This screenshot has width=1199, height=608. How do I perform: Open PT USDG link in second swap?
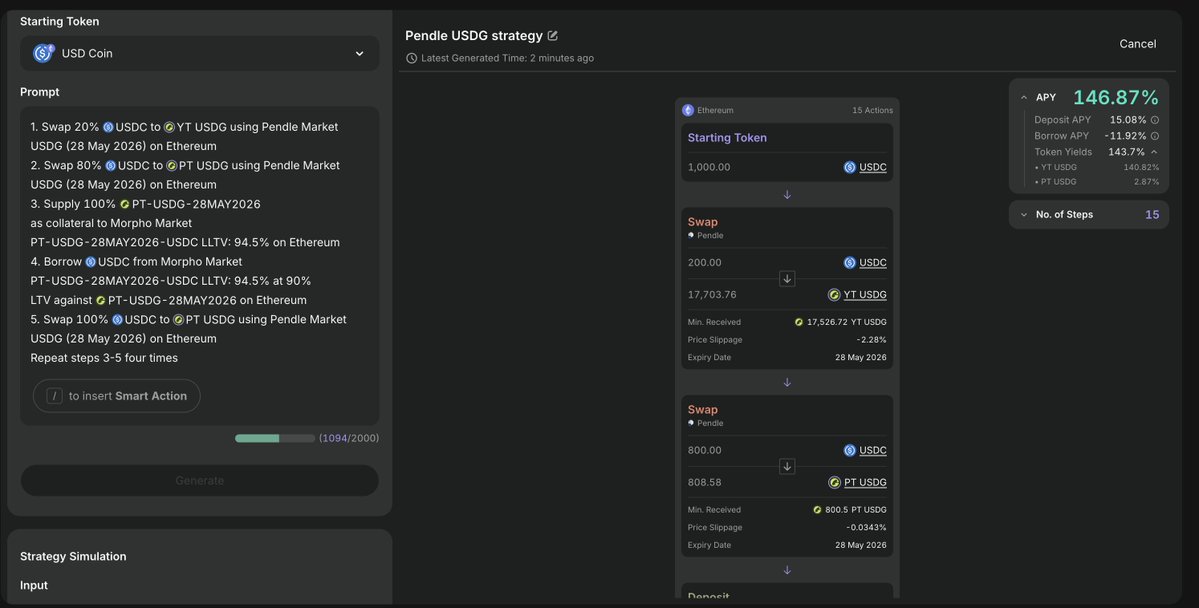865,483
